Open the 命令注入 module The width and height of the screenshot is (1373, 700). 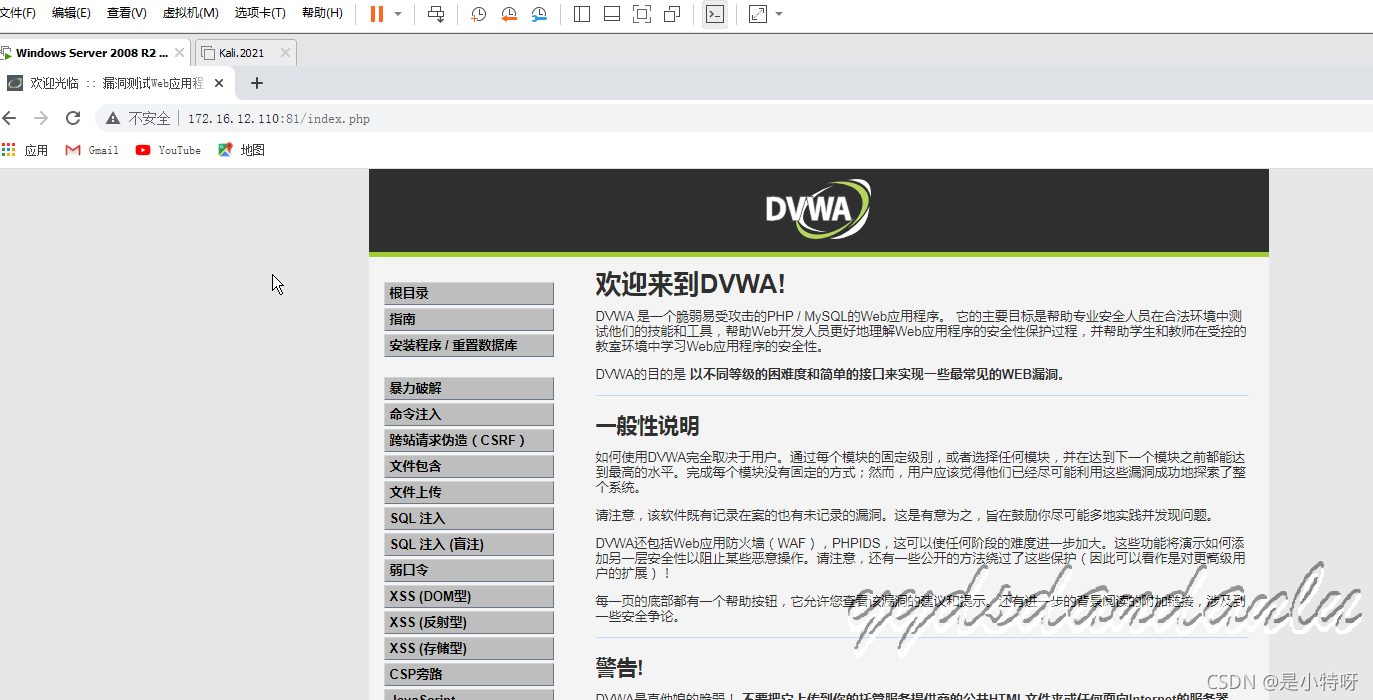pyautogui.click(x=469, y=414)
